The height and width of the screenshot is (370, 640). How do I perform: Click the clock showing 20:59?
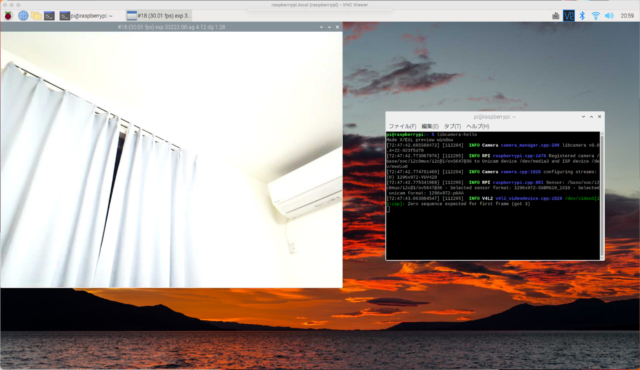pyautogui.click(x=627, y=16)
